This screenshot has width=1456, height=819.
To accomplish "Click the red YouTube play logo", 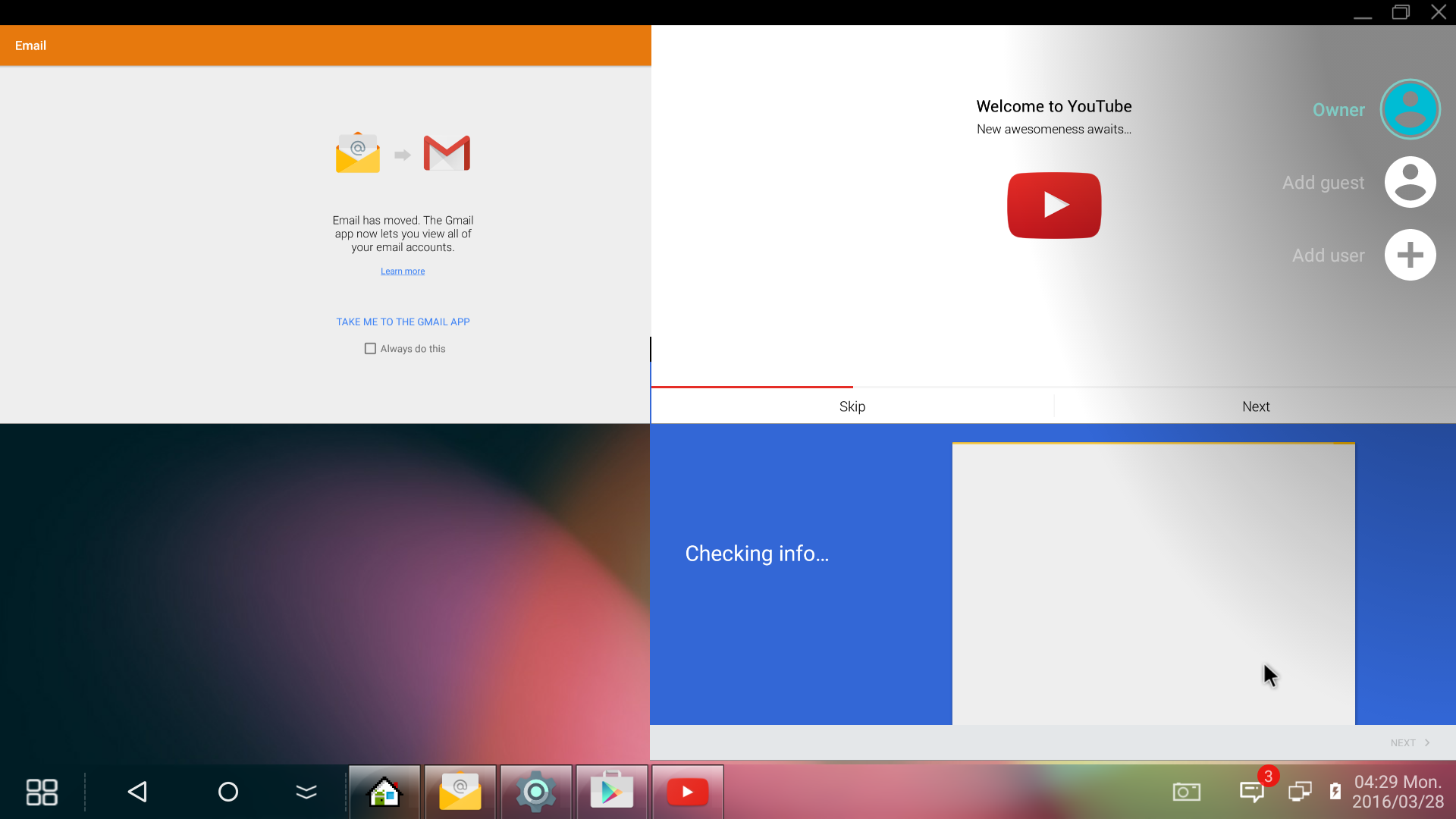I will pos(1054,205).
